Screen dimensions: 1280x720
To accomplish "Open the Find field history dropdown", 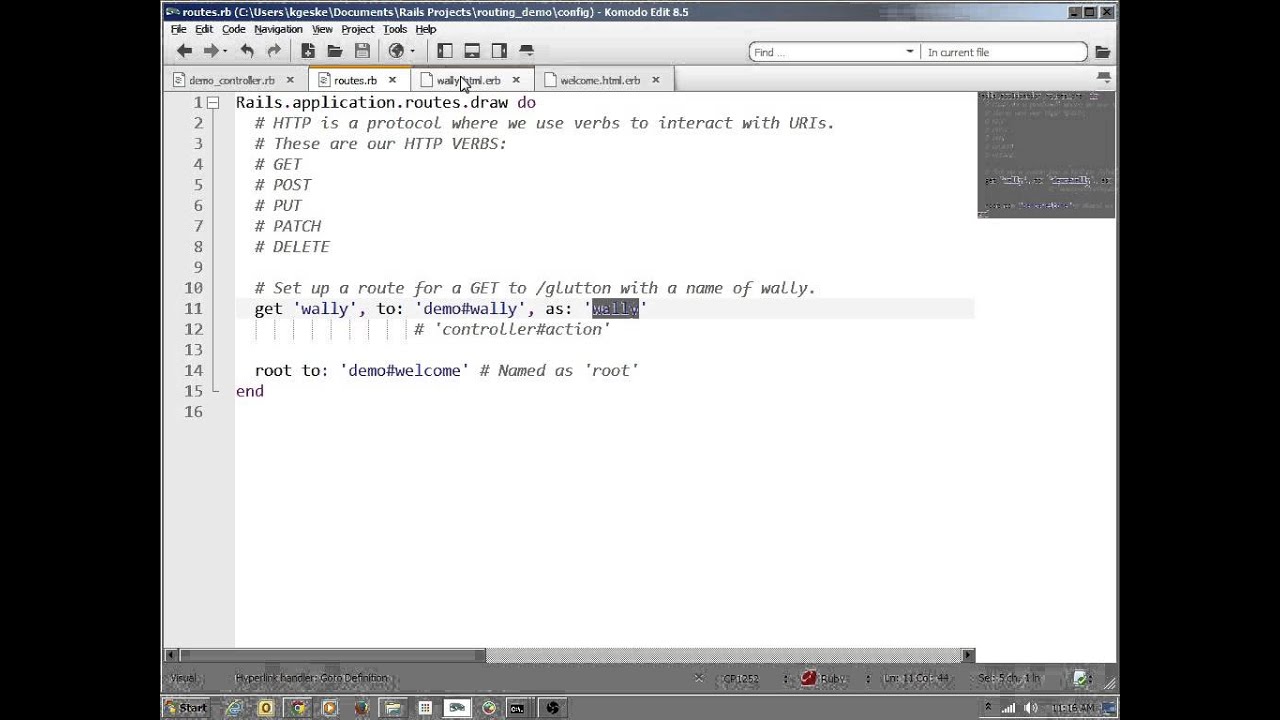I will (910, 52).
